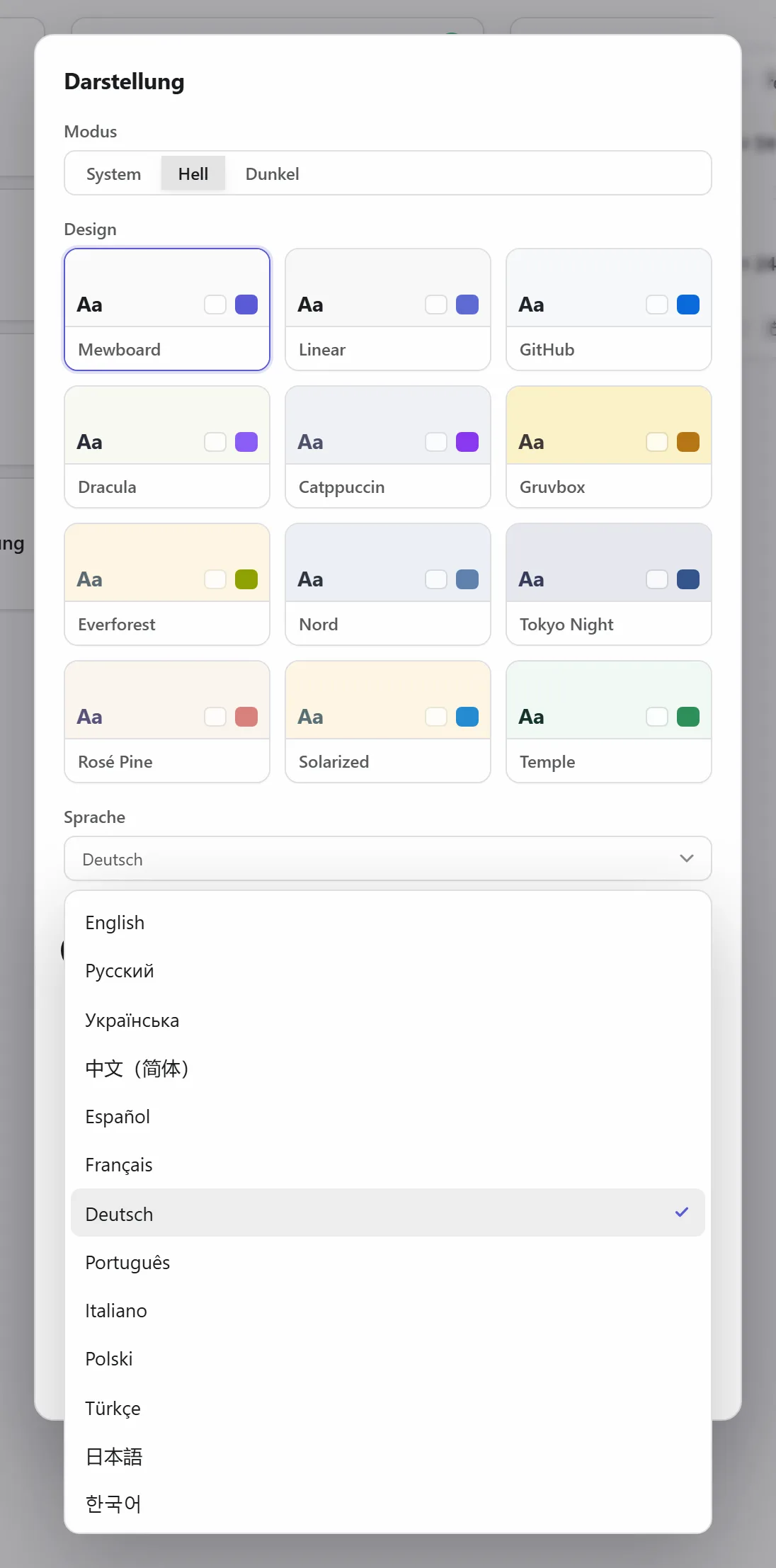This screenshot has width=776, height=1568.
Task: Select the Mewboard theme card
Action: tap(167, 309)
